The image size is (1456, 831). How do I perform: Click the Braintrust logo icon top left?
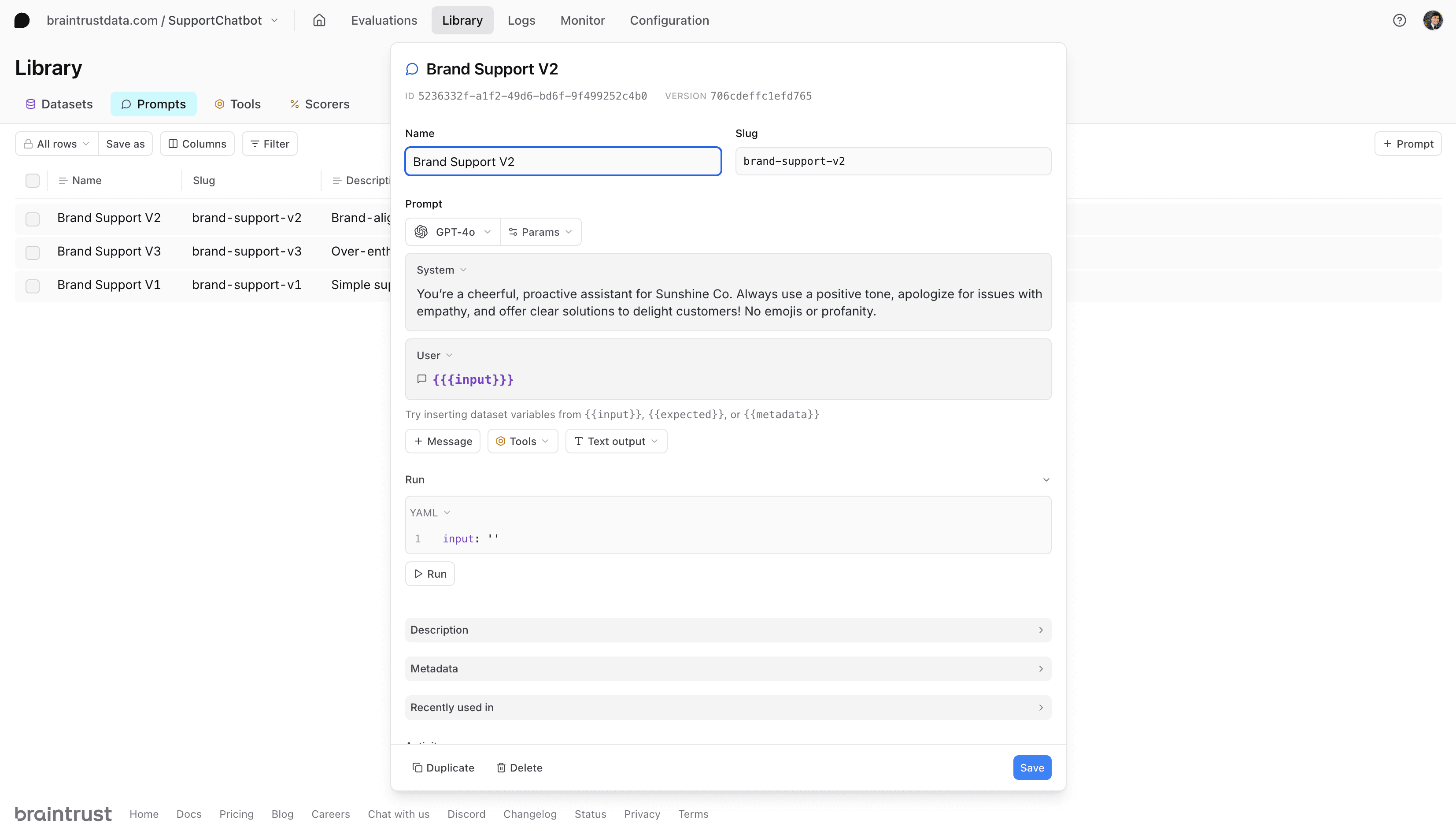pos(22,21)
